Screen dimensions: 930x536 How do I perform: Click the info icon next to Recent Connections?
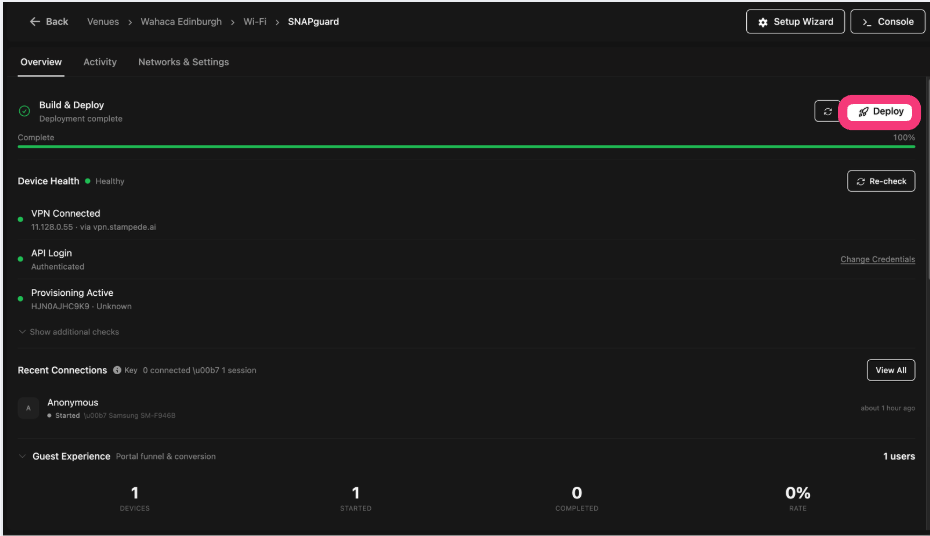[117, 370]
